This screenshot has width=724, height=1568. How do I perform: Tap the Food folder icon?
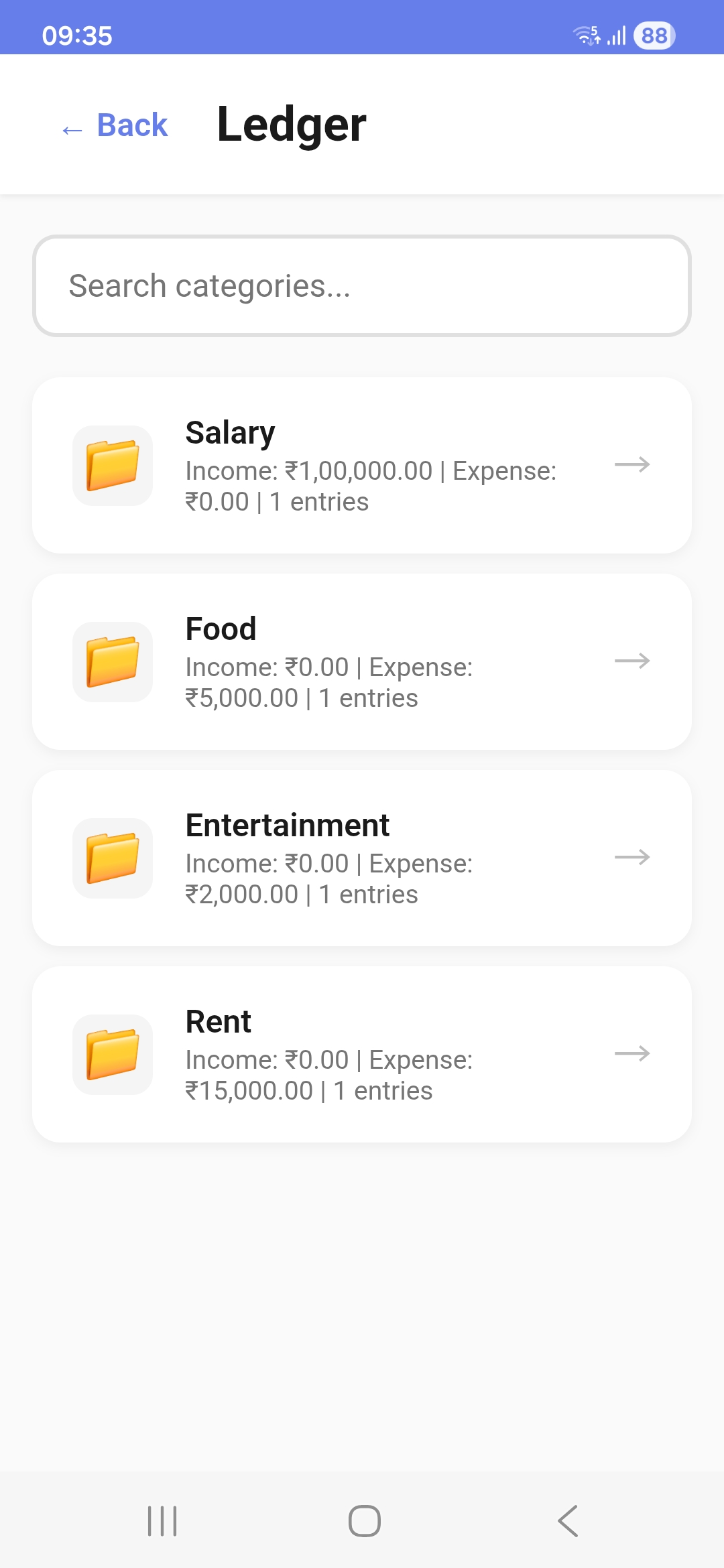(x=113, y=662)
